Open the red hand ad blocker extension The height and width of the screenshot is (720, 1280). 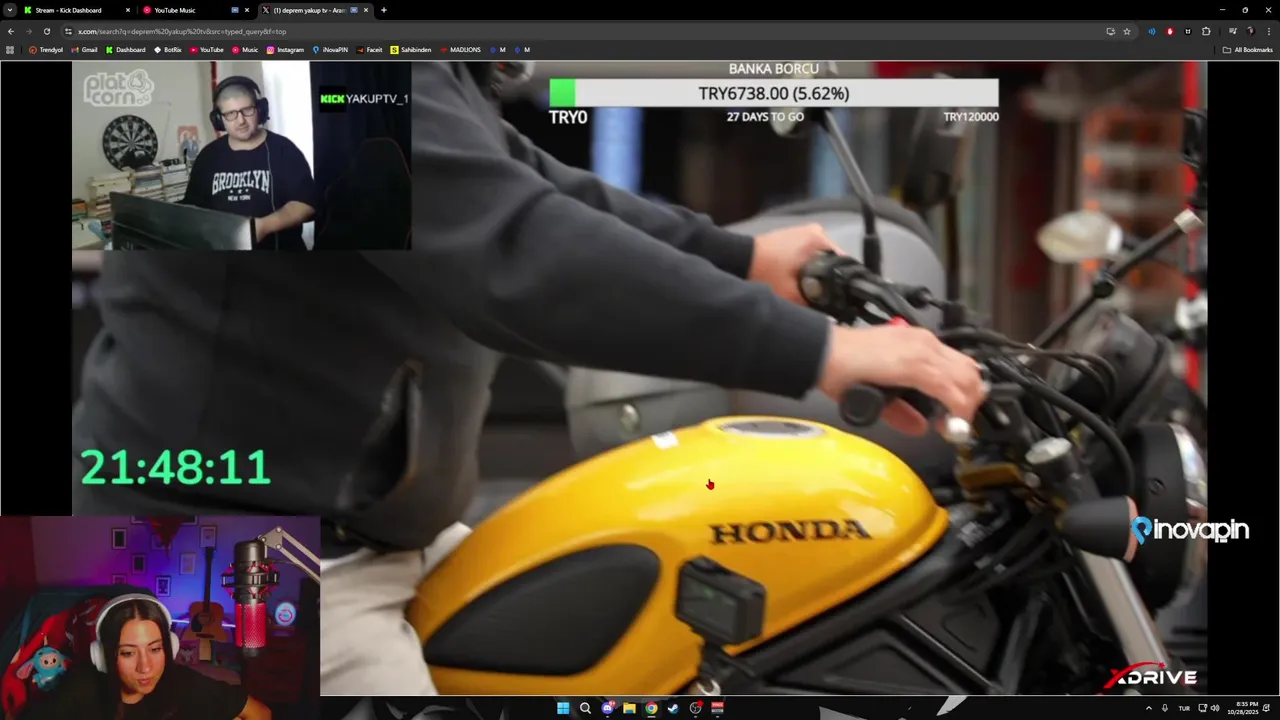pyautogui.click(x=1170, y=31)
